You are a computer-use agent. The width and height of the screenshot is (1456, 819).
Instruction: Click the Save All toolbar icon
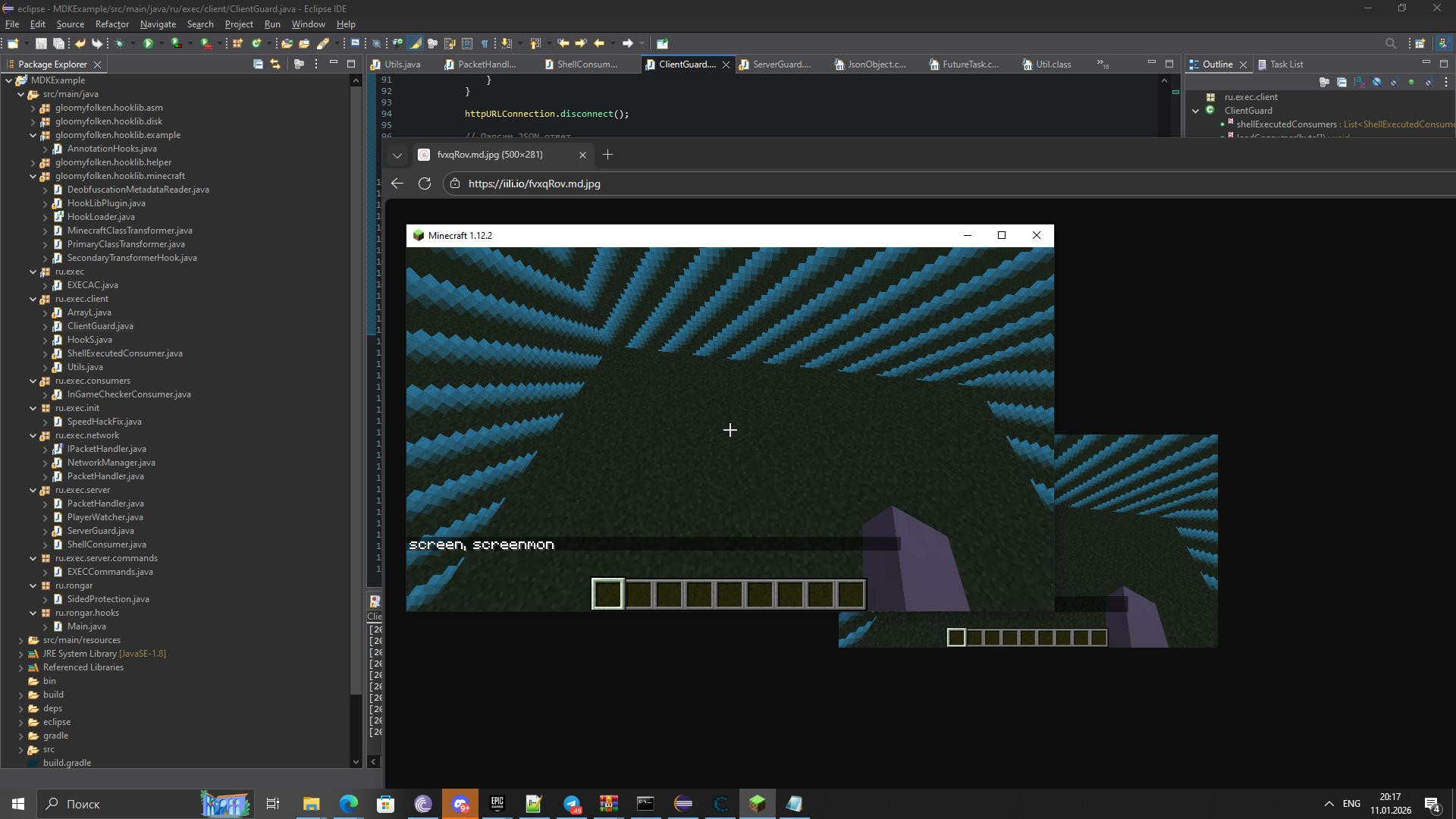pos(58,44)
